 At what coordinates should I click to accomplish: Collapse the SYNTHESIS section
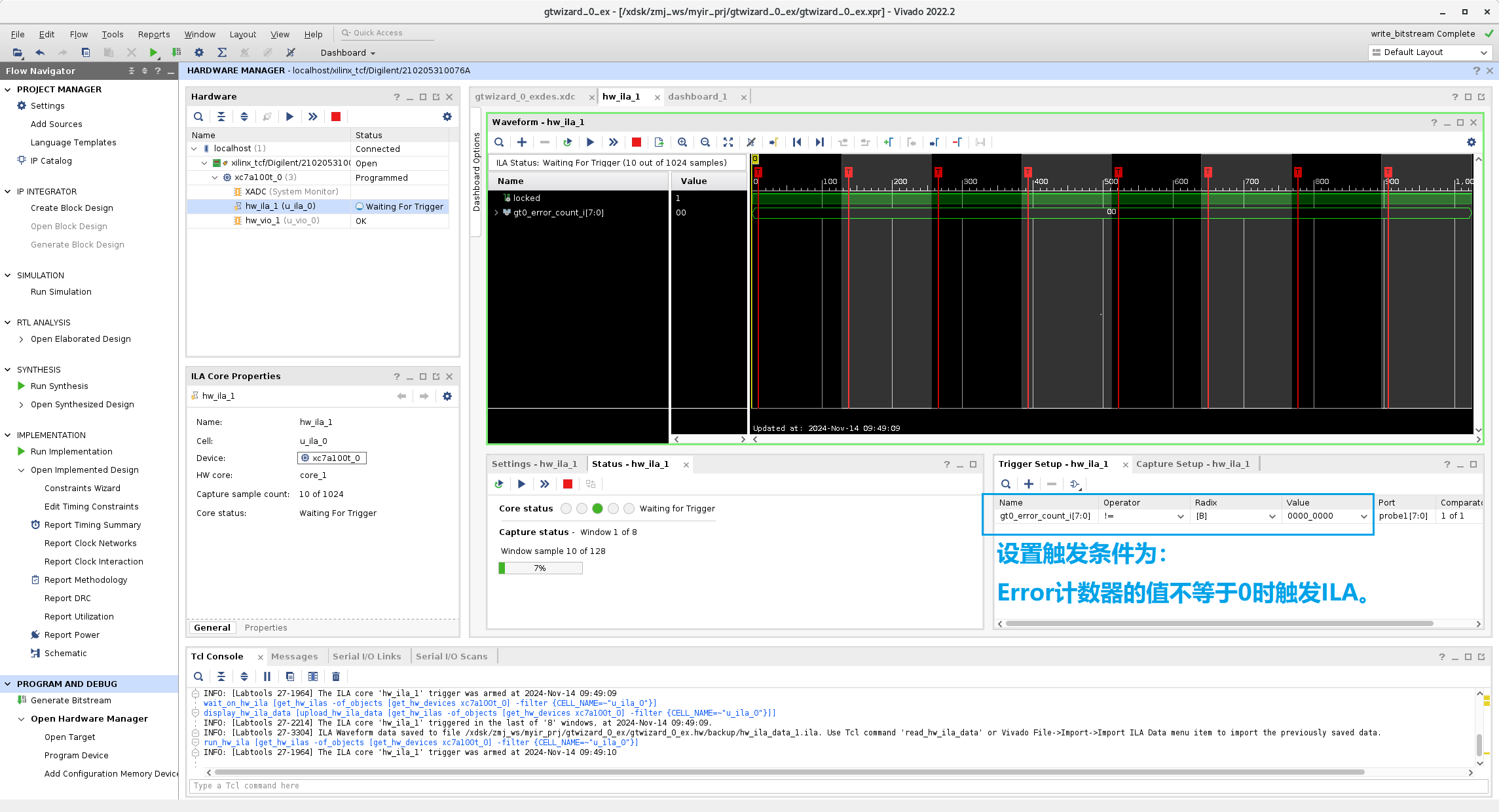8,369
